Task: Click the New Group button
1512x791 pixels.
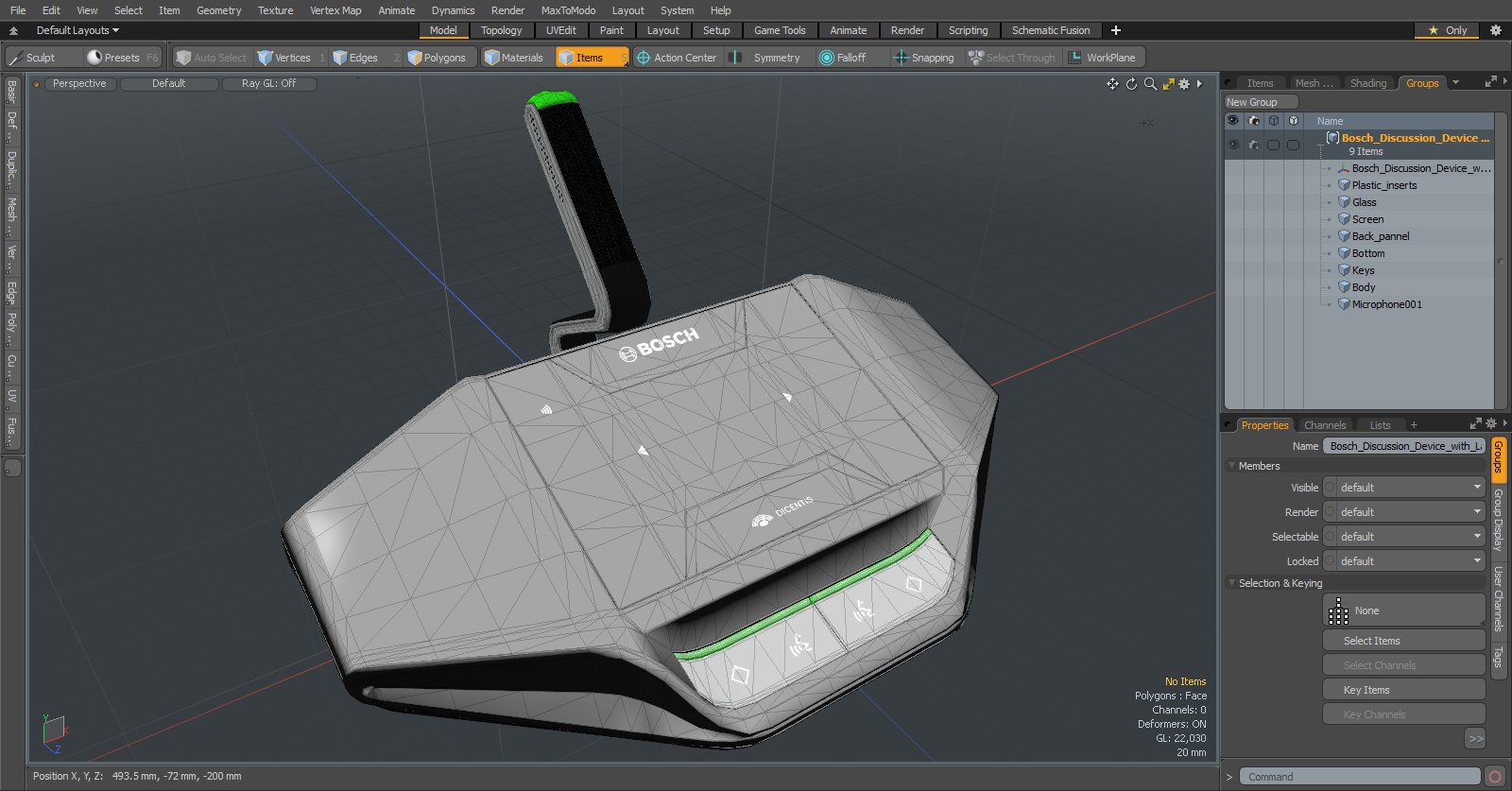Action: [x=1261, y=102]
